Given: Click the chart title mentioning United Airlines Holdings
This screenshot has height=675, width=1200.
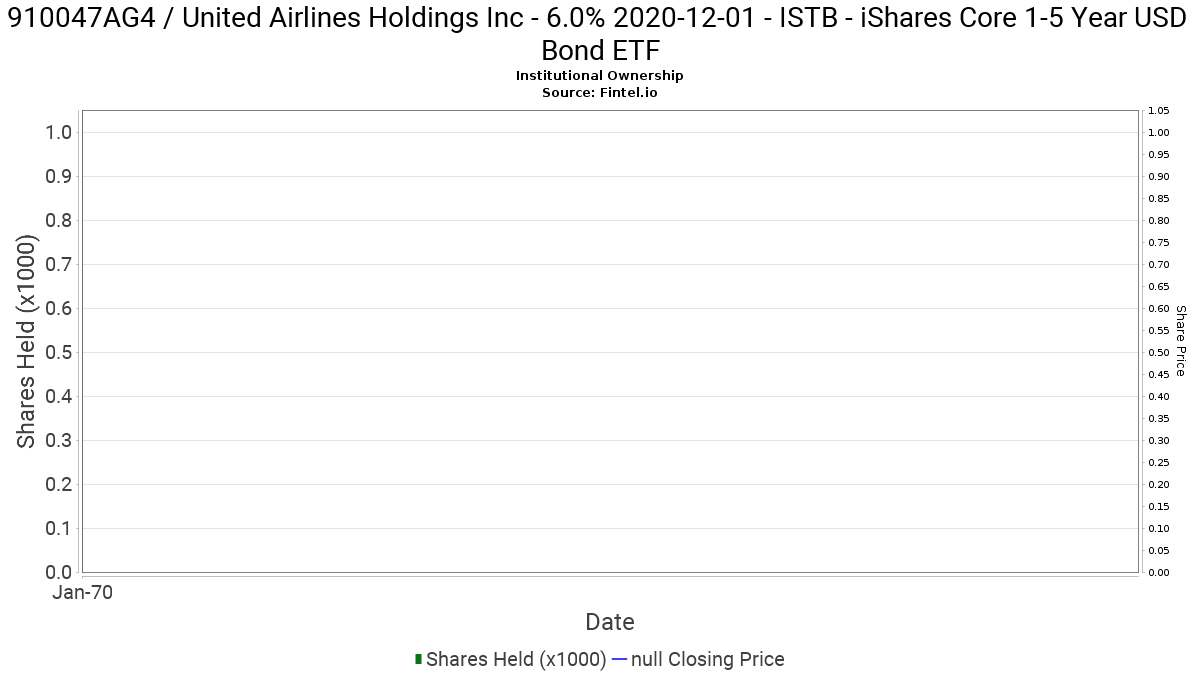Looking at the screenshot, I should click(600, 35).
